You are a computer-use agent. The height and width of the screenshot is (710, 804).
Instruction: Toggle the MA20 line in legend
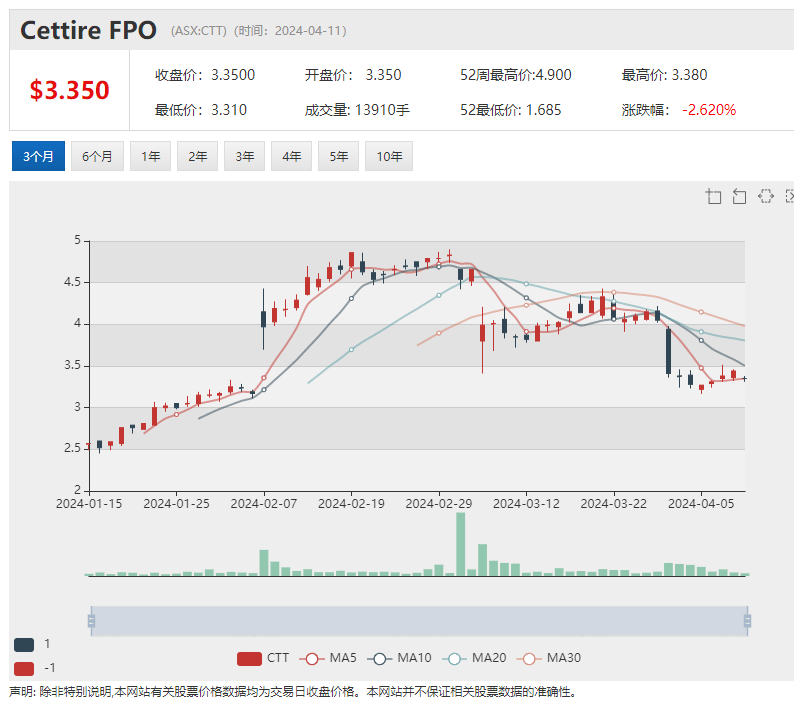(474, 658)
